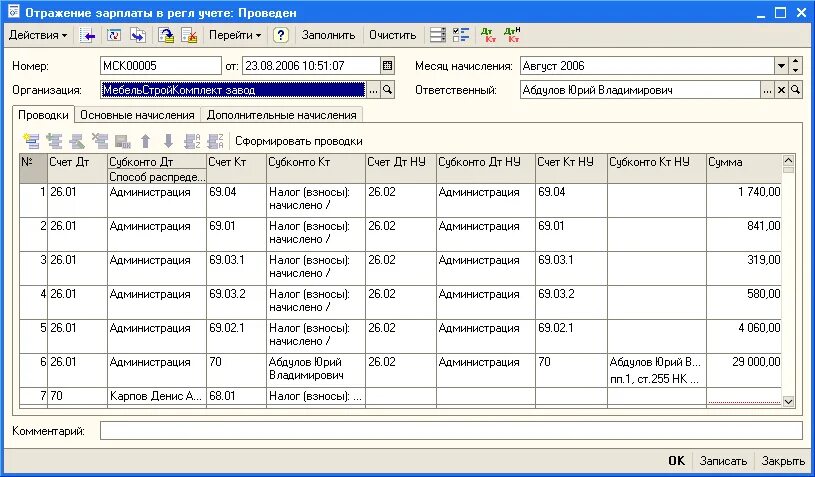
Task: Move the row down with the arrow icon
Action: (168, 141)
